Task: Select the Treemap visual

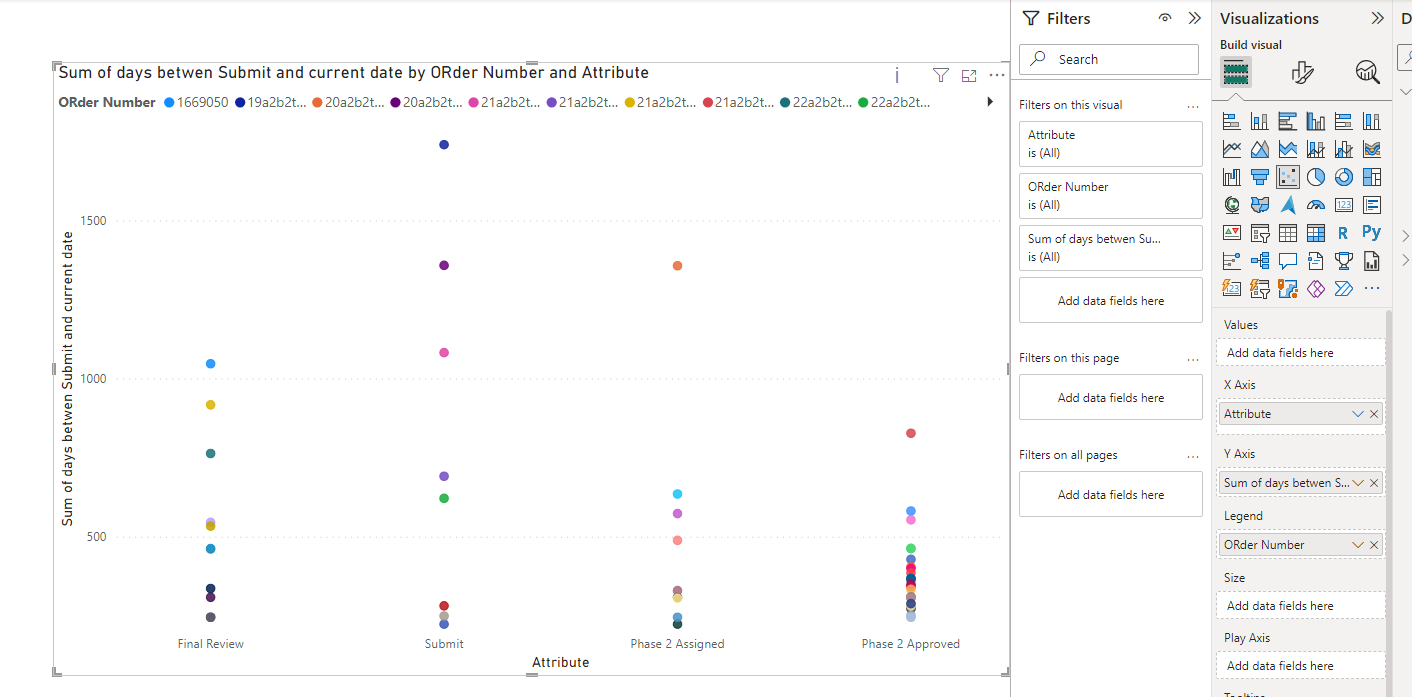Action: point(1372,177)
